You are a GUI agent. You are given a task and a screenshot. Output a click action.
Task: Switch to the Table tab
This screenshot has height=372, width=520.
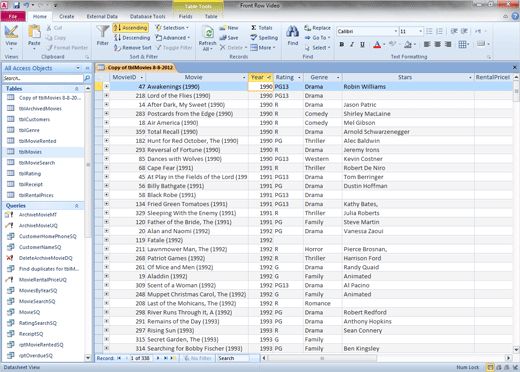click(x=211, y=16)
